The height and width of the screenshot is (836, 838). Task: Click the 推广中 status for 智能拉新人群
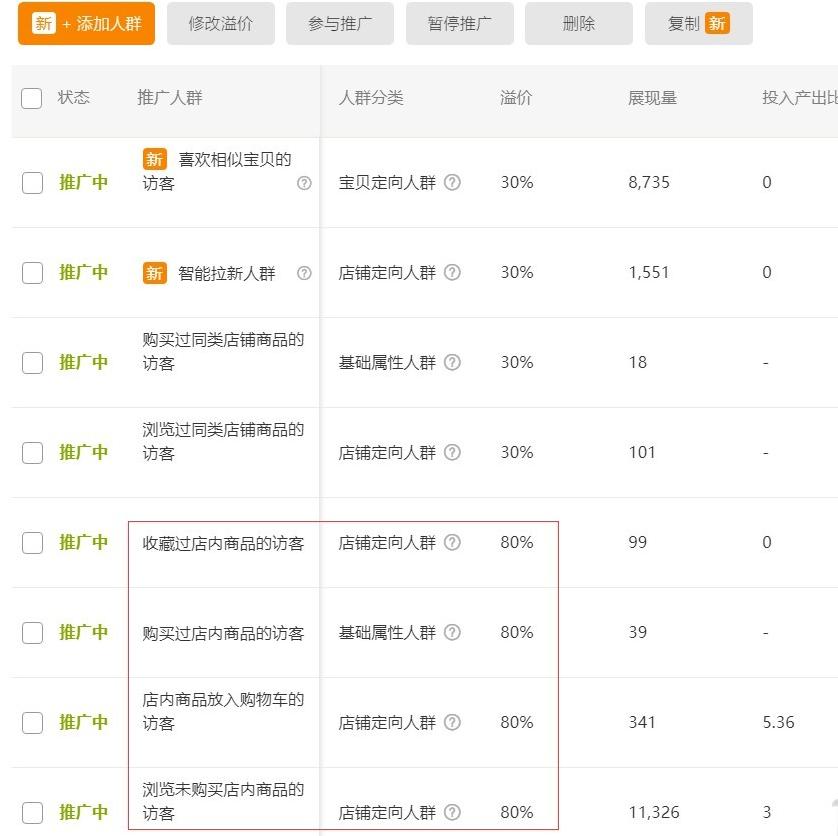(x=85, y=272)
